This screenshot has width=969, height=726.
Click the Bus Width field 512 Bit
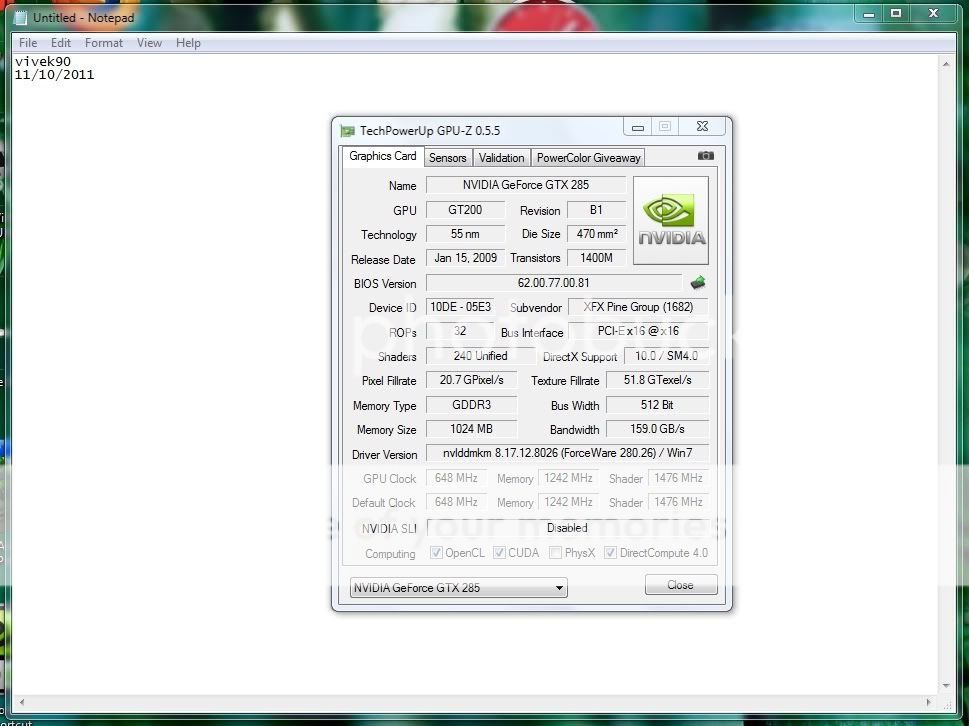click(x=657, y=405)
